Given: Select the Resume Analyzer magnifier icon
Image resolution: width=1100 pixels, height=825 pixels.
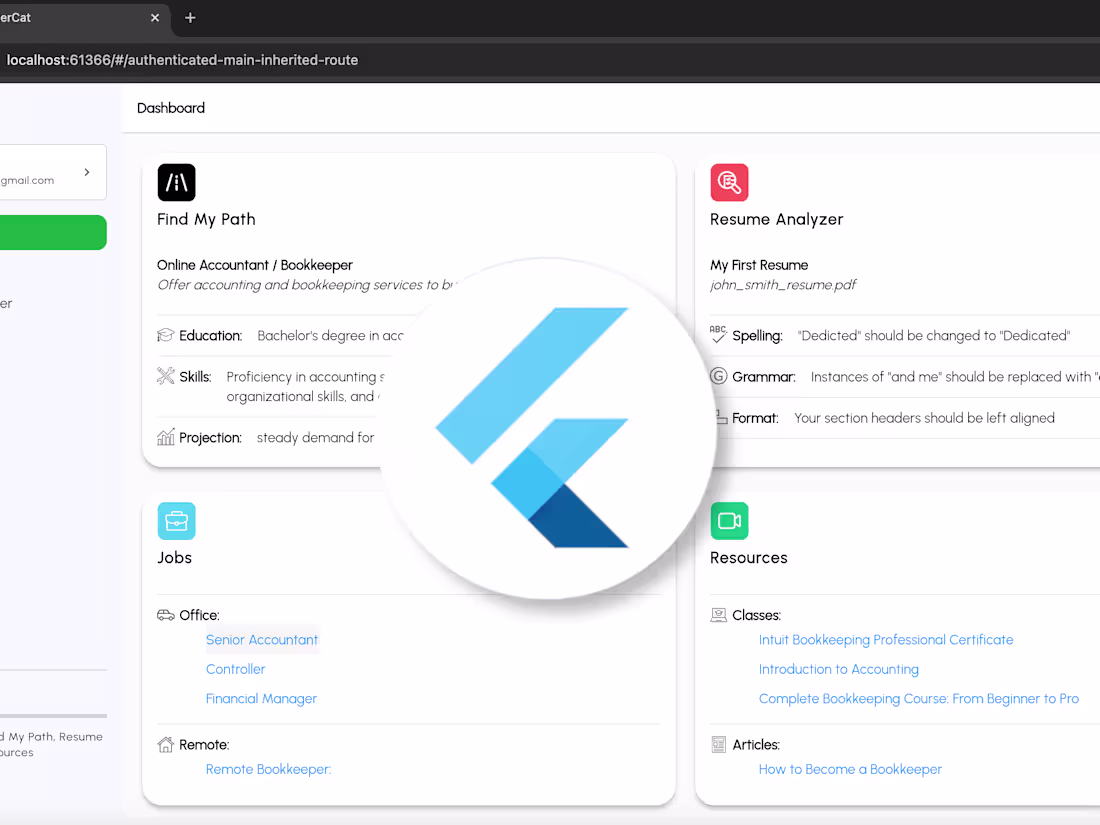Looking at the screenshot, I should coord(729,182).
